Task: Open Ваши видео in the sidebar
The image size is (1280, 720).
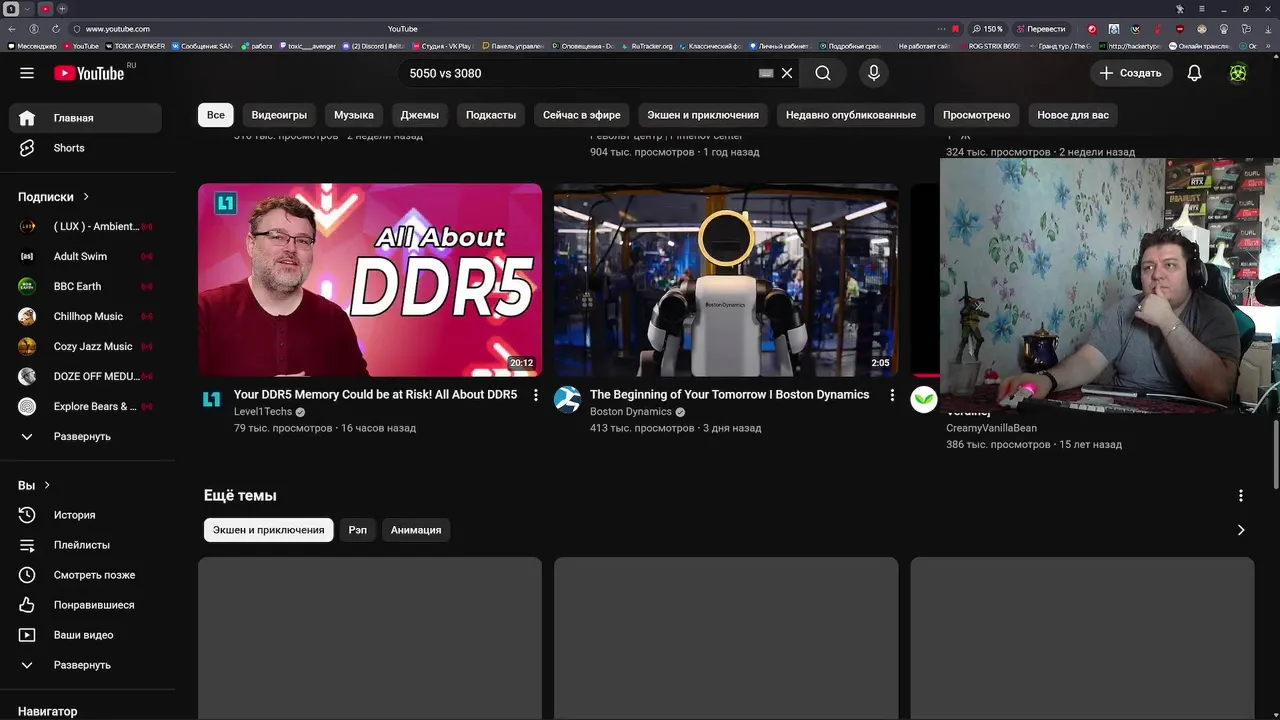Action: click(x=86, y=635)
